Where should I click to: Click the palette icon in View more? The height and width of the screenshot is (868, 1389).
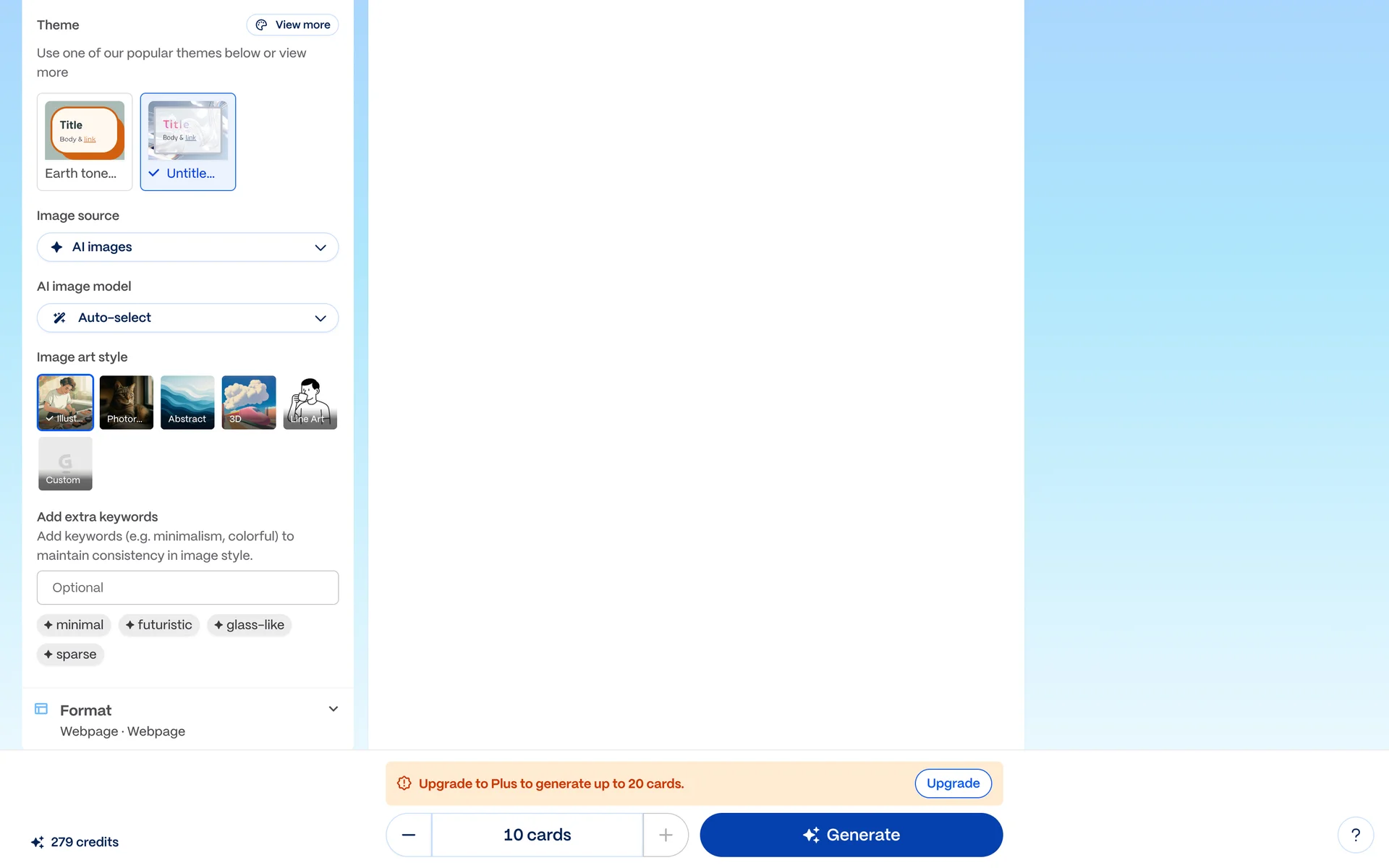[x=261, y=25]
